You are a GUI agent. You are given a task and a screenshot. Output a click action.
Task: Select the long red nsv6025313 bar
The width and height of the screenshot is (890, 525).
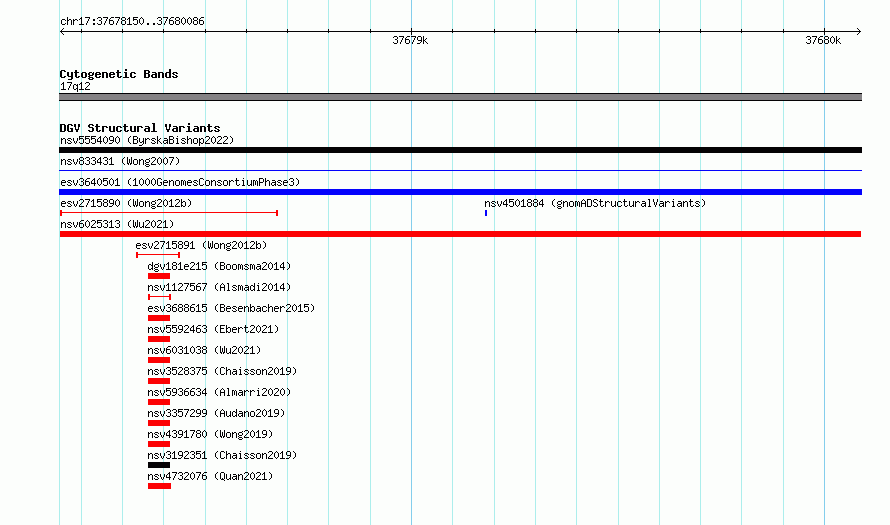click(x=460, y=234)
